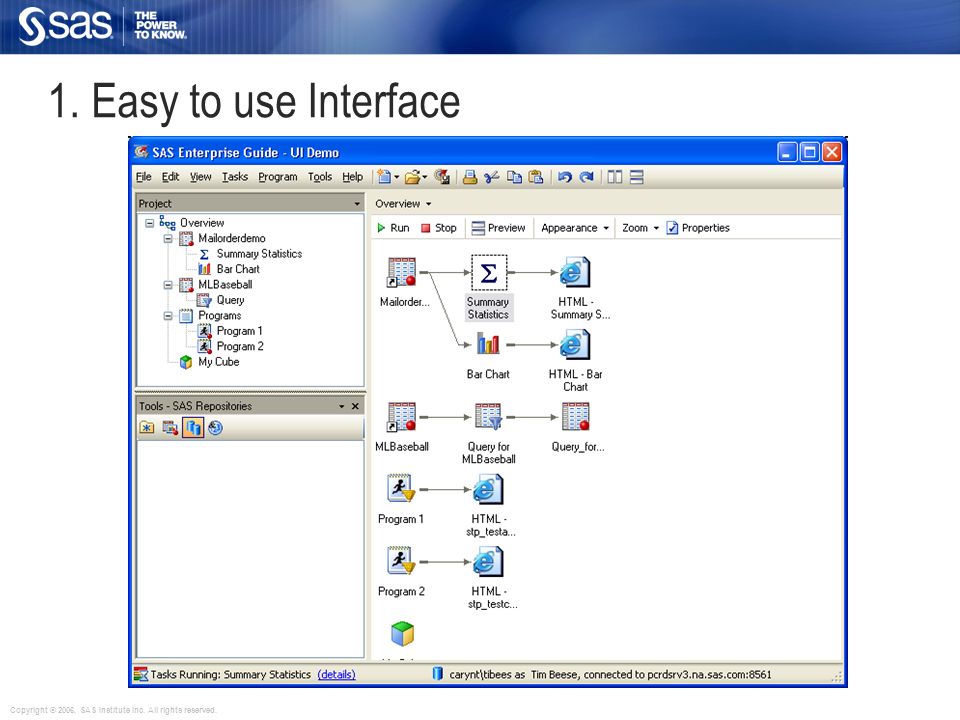Open the (details) link in status bar

click(336, 674)
